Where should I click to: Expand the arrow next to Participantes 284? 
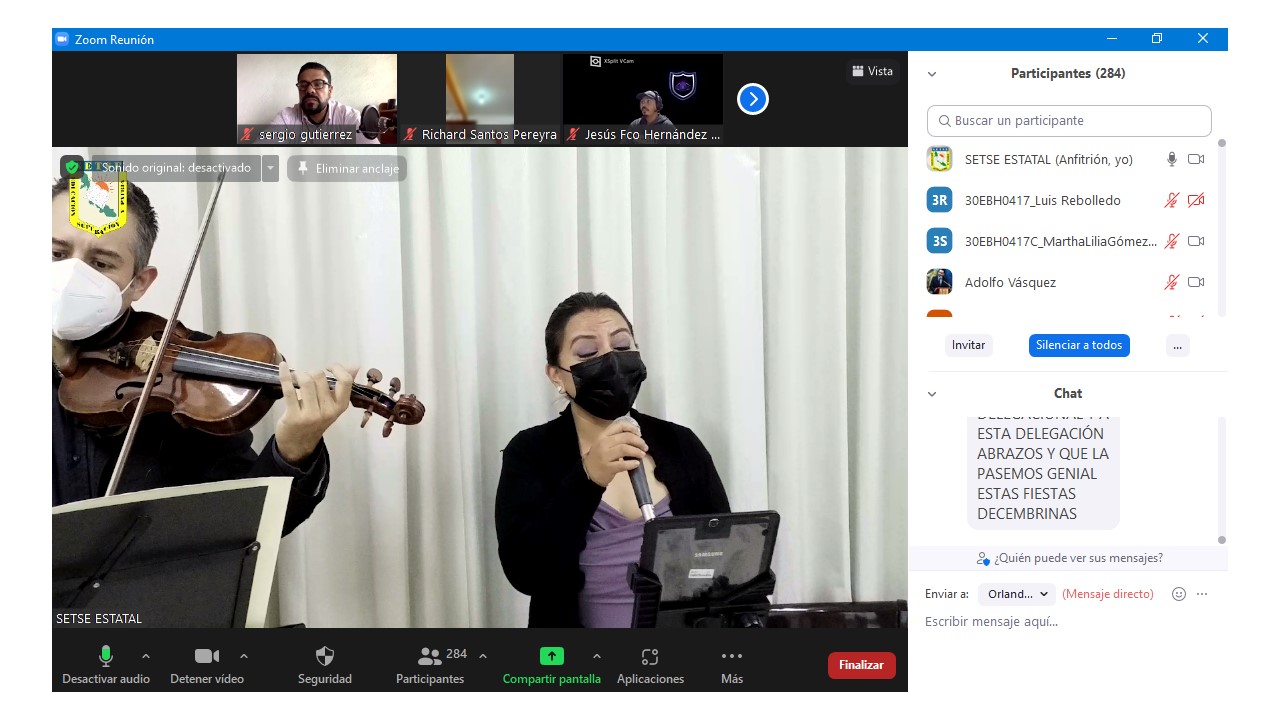483,656
